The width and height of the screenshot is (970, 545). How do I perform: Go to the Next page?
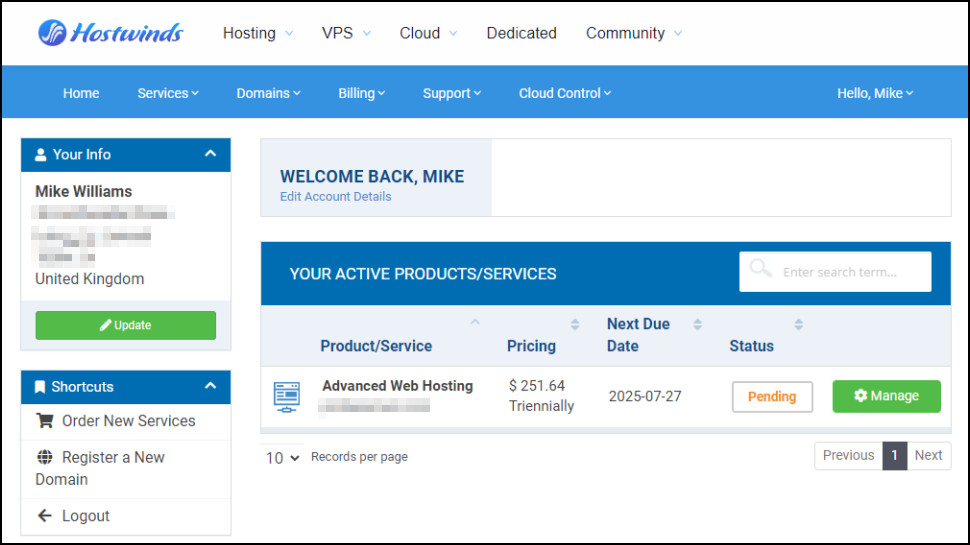pos(929,455)
